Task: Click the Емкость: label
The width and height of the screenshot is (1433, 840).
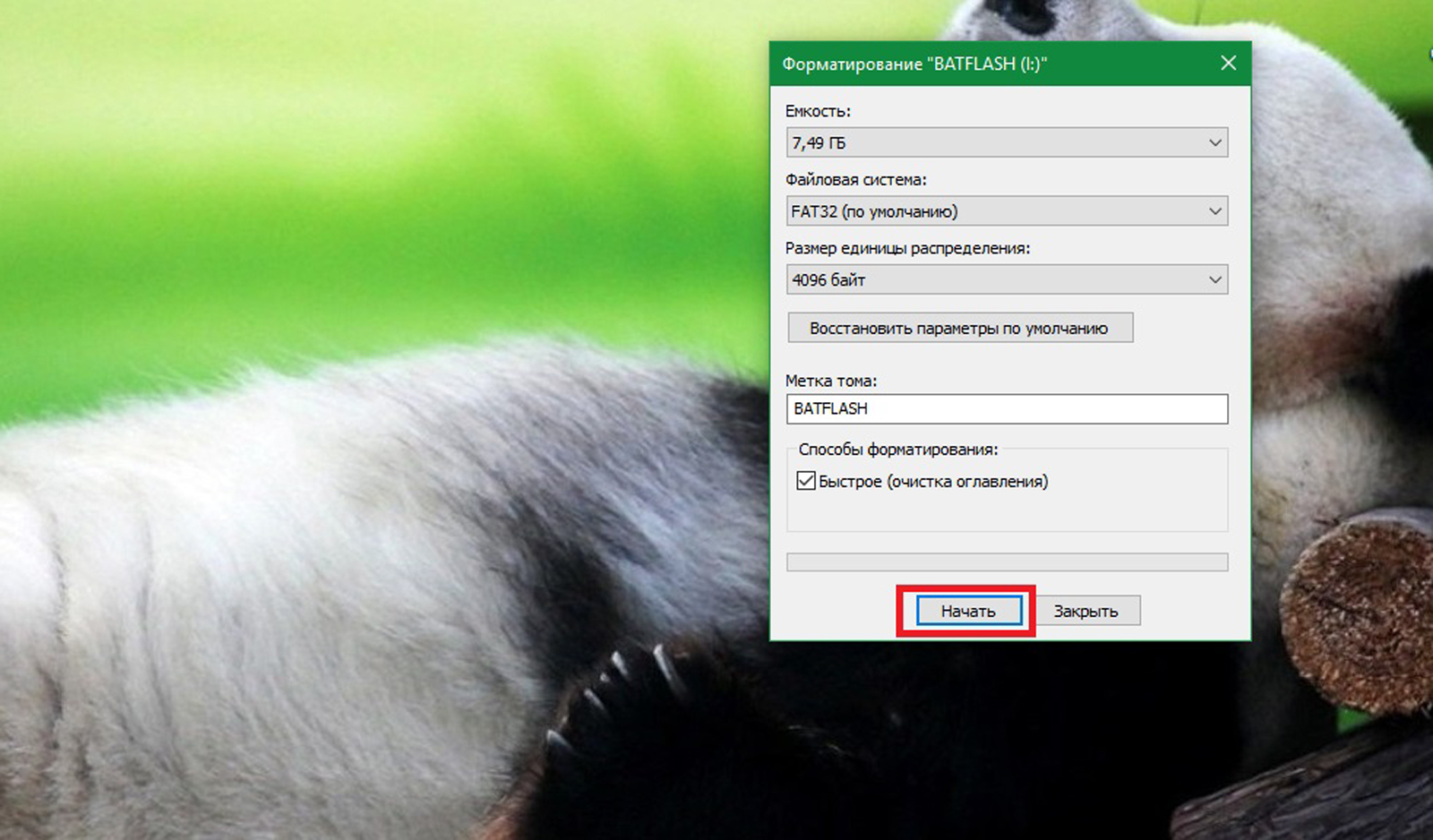Action: (818, 111)
